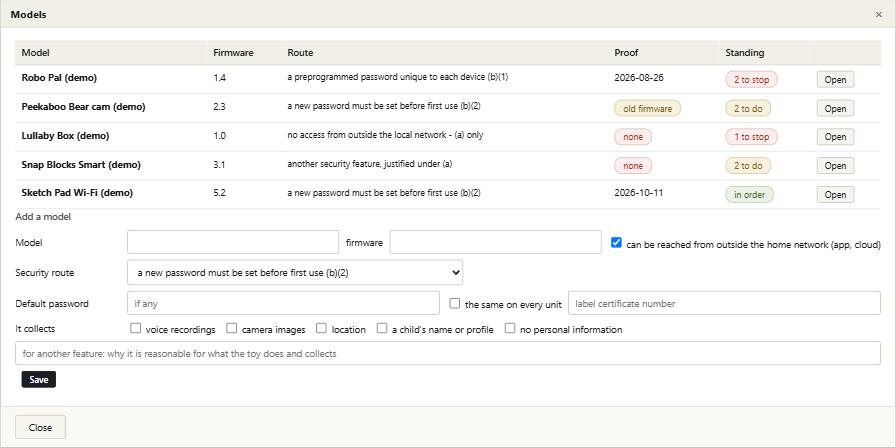
Task: Click Lullaby Box's none proof badge
Action: (x=633, y=137)
